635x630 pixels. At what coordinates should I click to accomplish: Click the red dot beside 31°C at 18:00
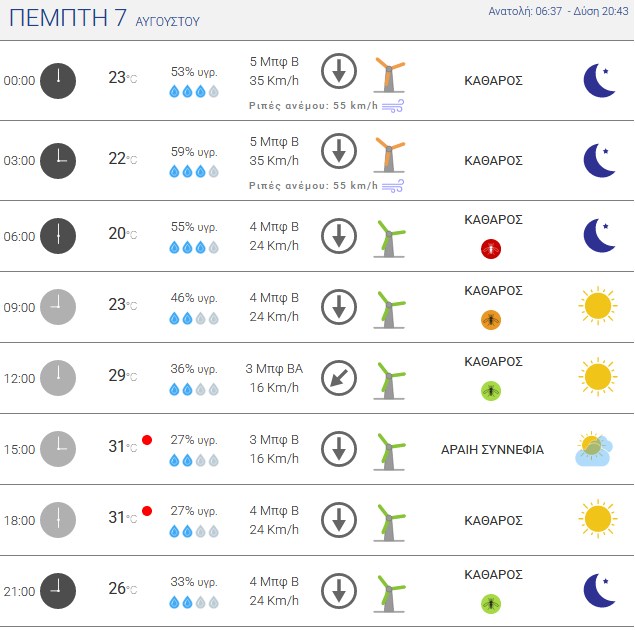click(x=147, y=511)
